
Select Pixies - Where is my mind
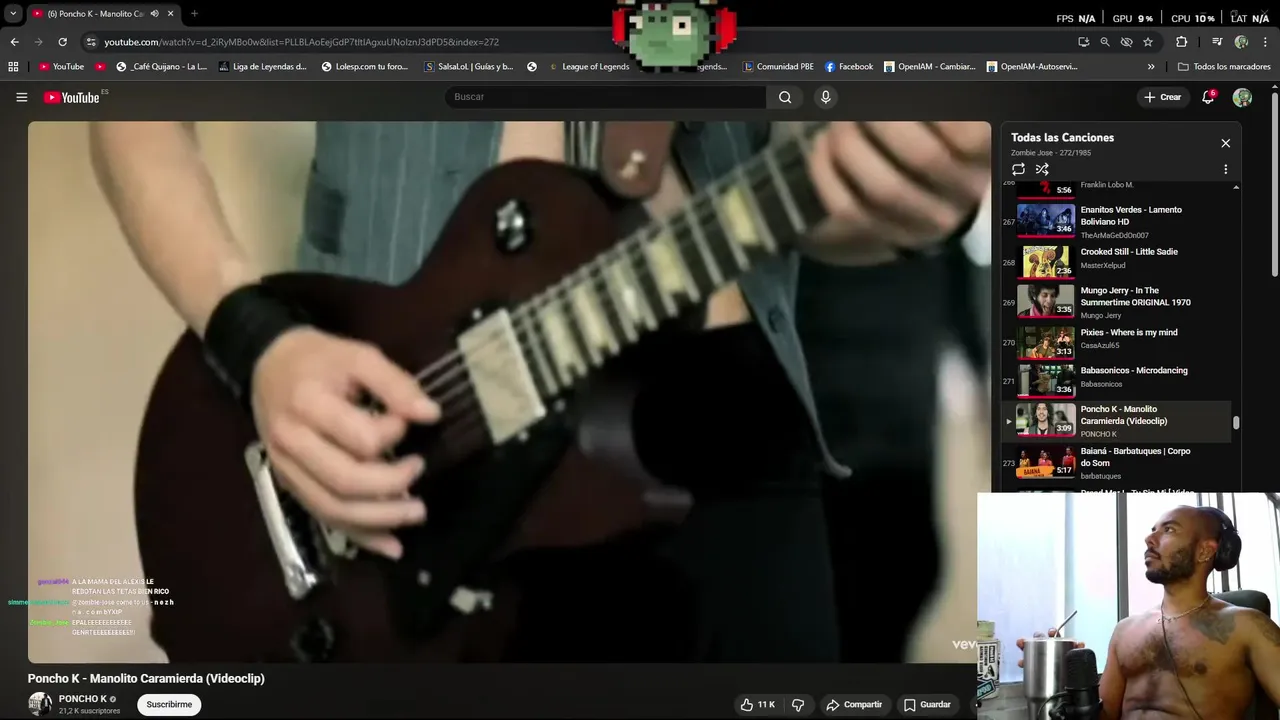(x=1116, y=342)
